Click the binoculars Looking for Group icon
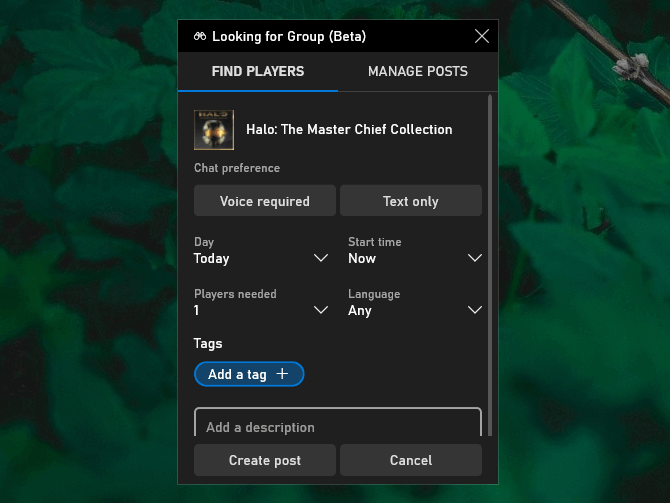The height and width of the screenshot is (503, 670). pos(200,36)
